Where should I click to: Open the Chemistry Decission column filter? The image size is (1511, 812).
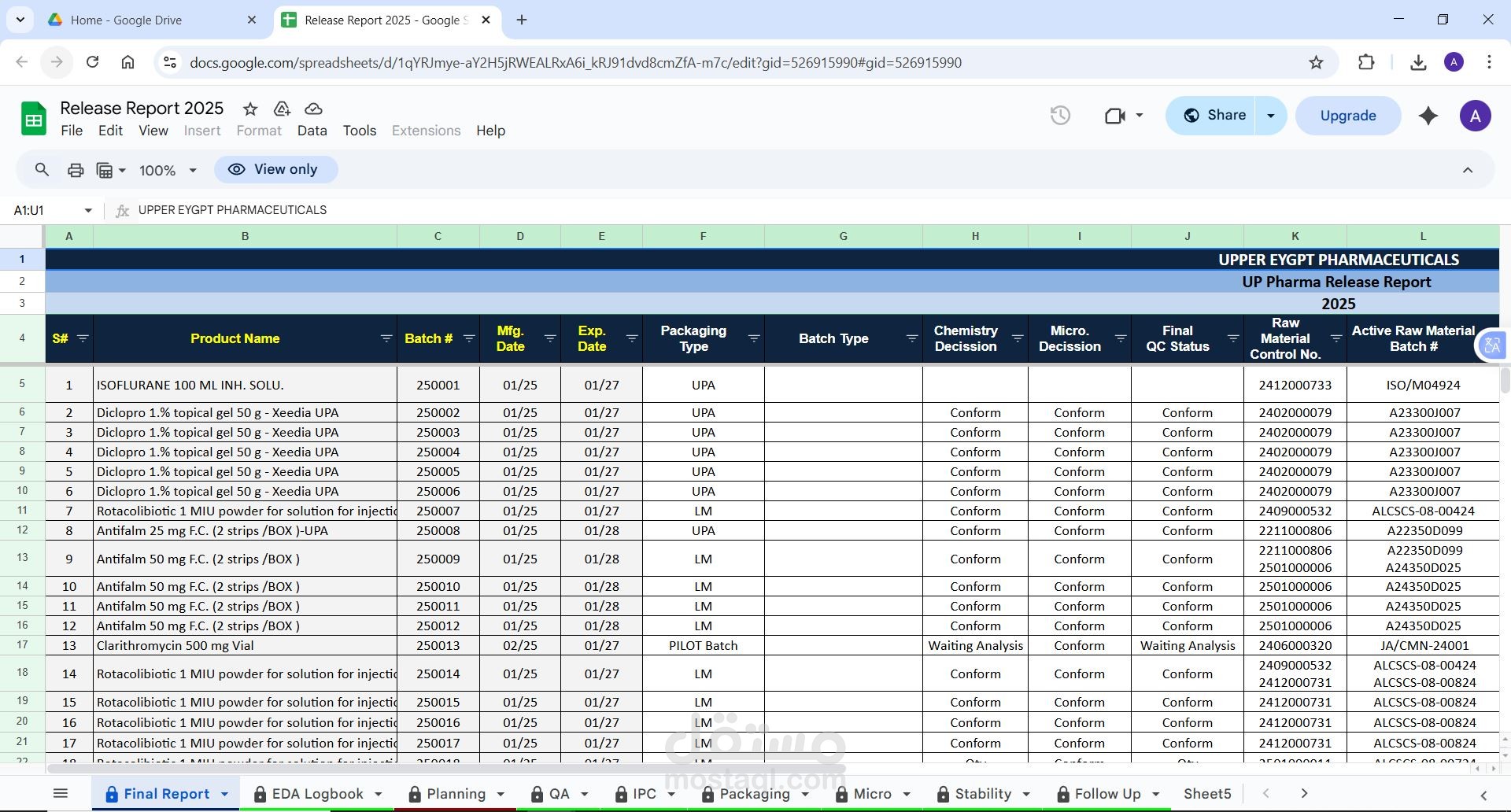(1017, 338)
